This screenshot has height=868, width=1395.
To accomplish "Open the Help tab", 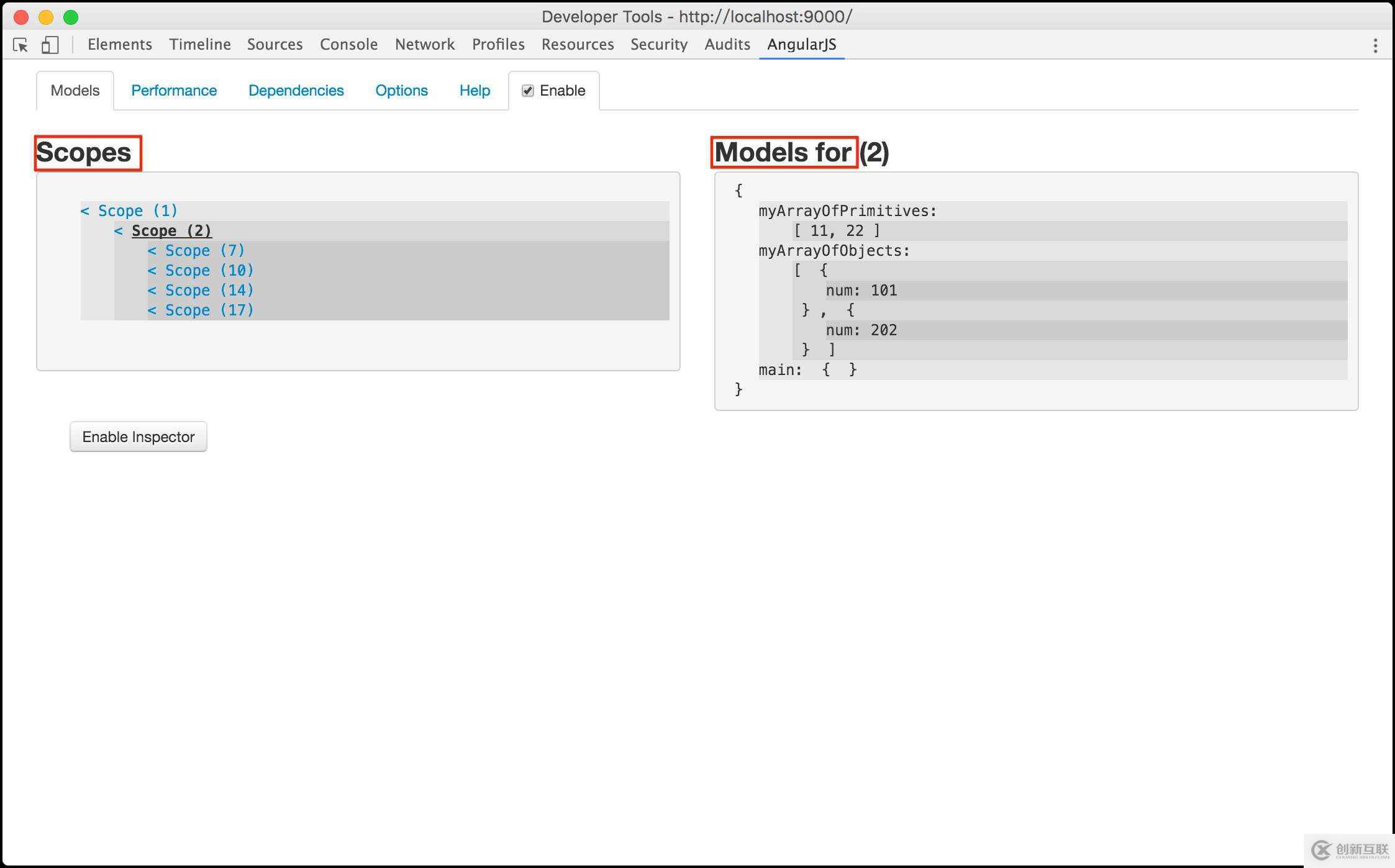I will tap(474, 90).
